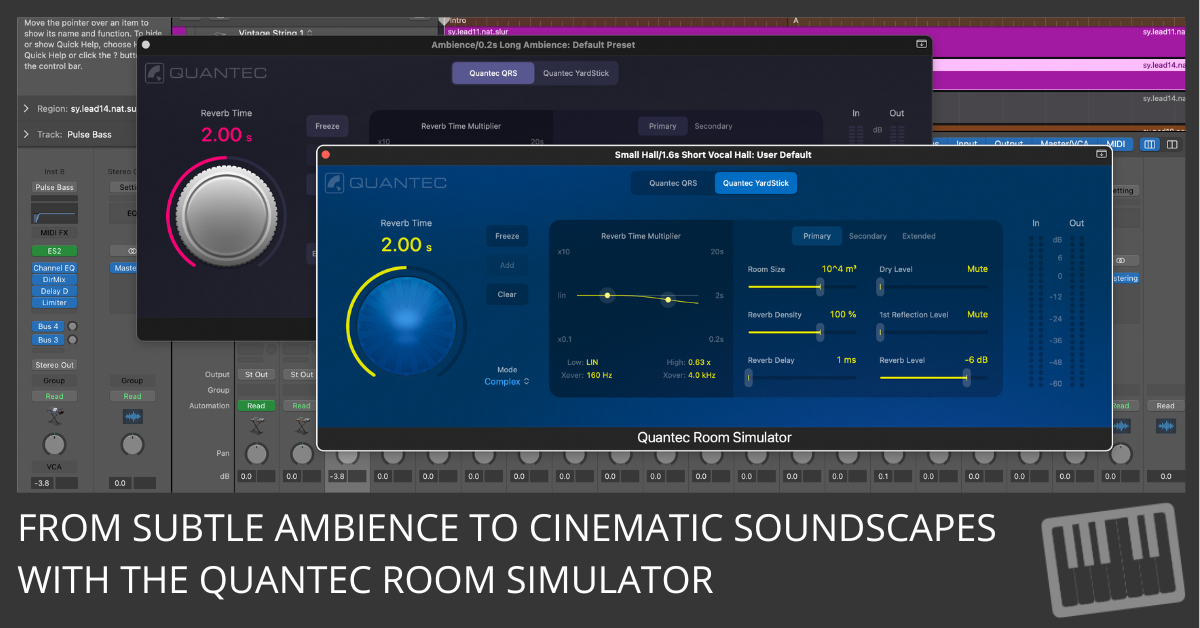Viewport: 1200px width, 628px height.
Task: Expand the Region inspector disclosure triangle
Action: [x=25, y=108]
